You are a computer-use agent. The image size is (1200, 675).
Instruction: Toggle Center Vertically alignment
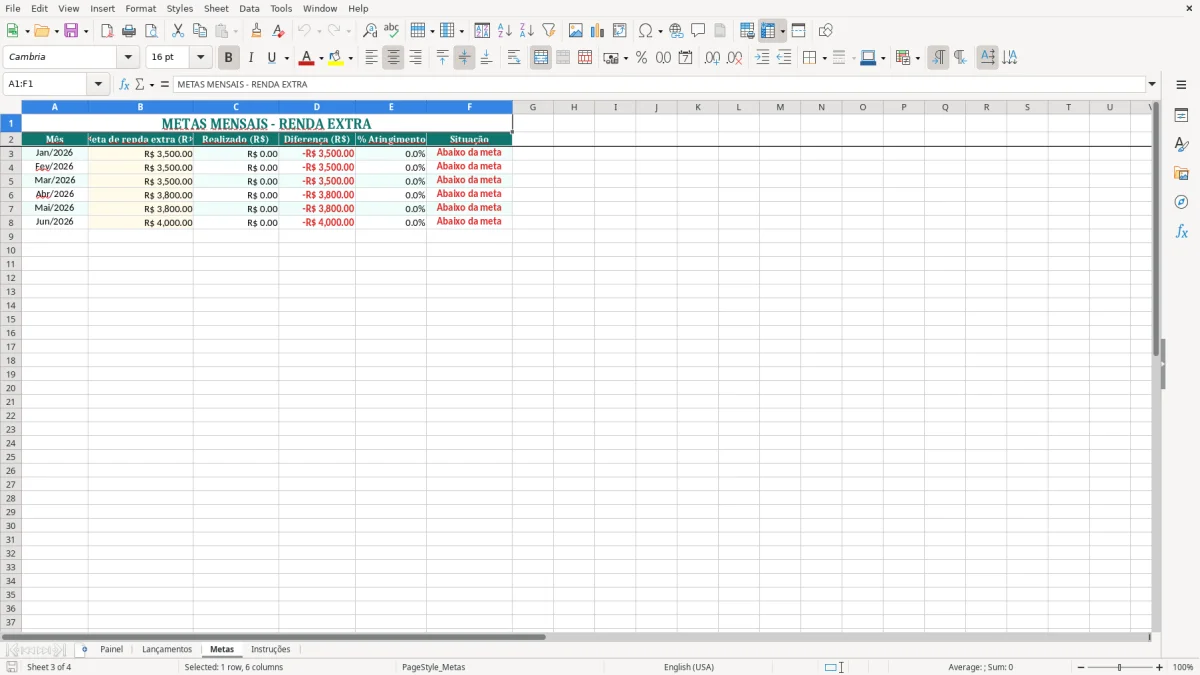(464, 58)
